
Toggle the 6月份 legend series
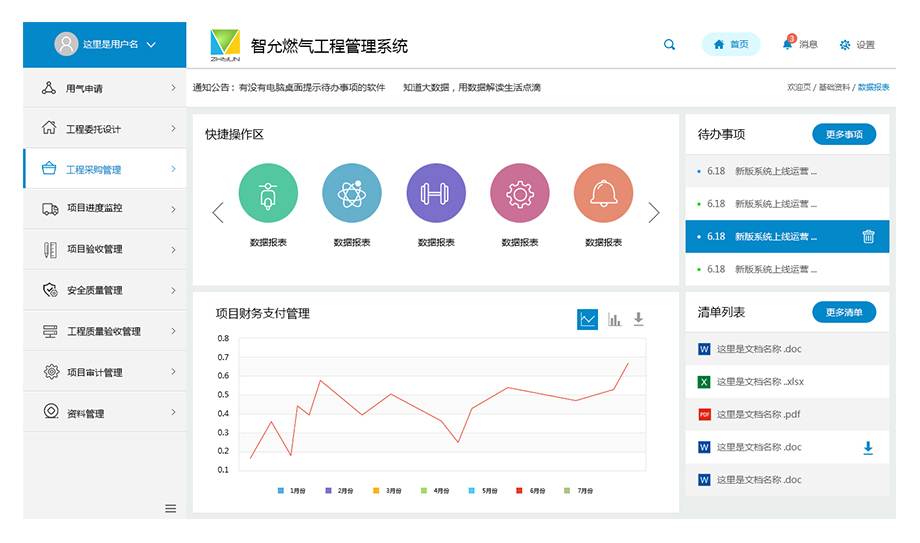click(532, 491)
